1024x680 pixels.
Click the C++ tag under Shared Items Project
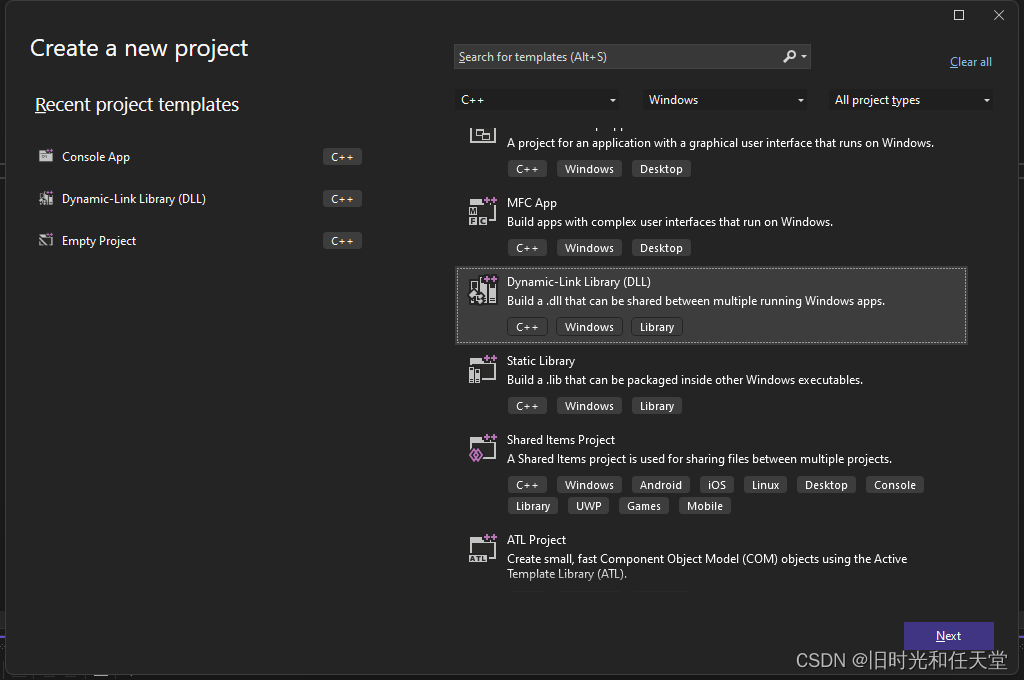click(x=527, y=485)
